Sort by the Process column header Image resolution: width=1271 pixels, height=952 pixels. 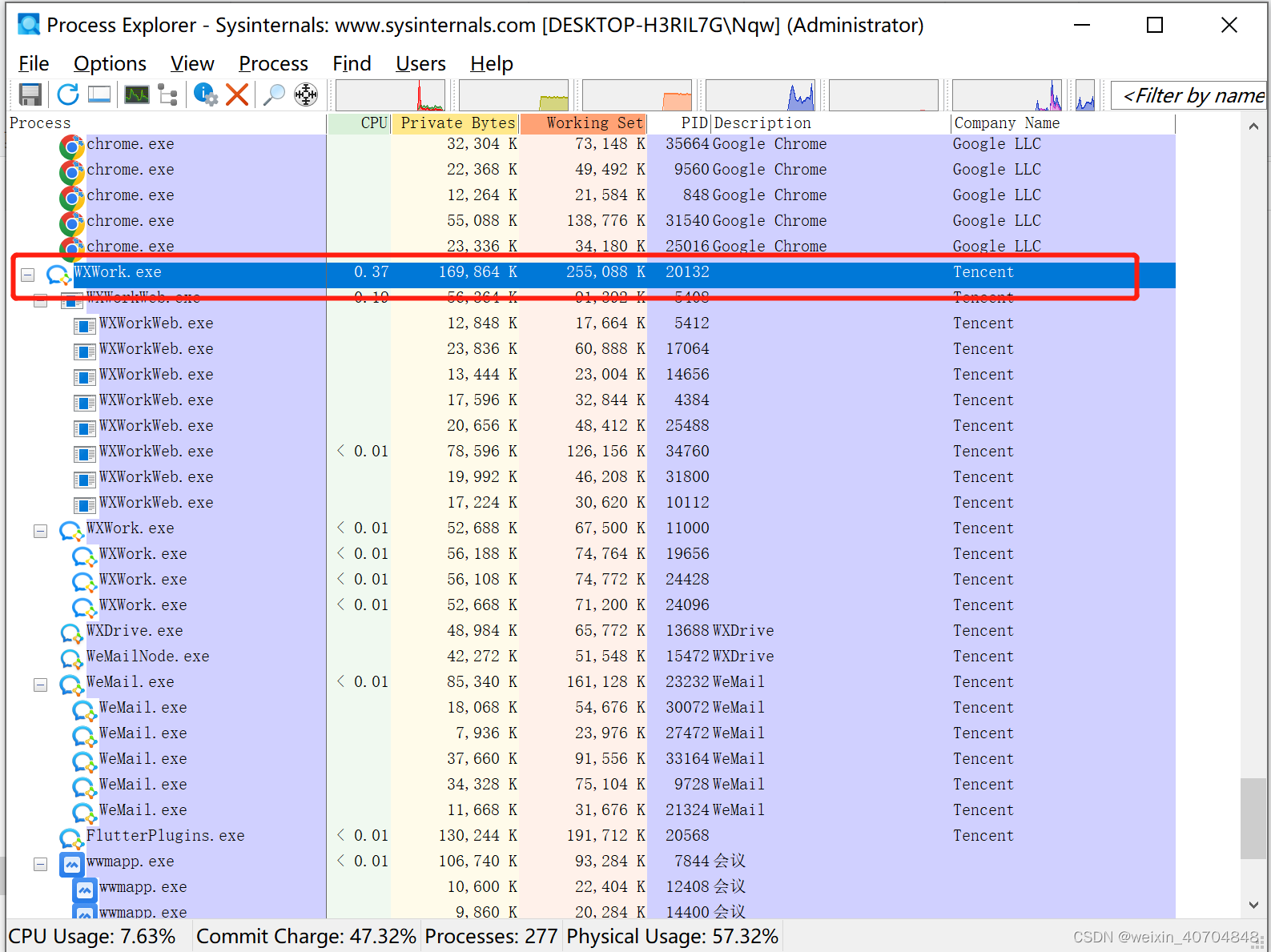[x=166, y=123]
